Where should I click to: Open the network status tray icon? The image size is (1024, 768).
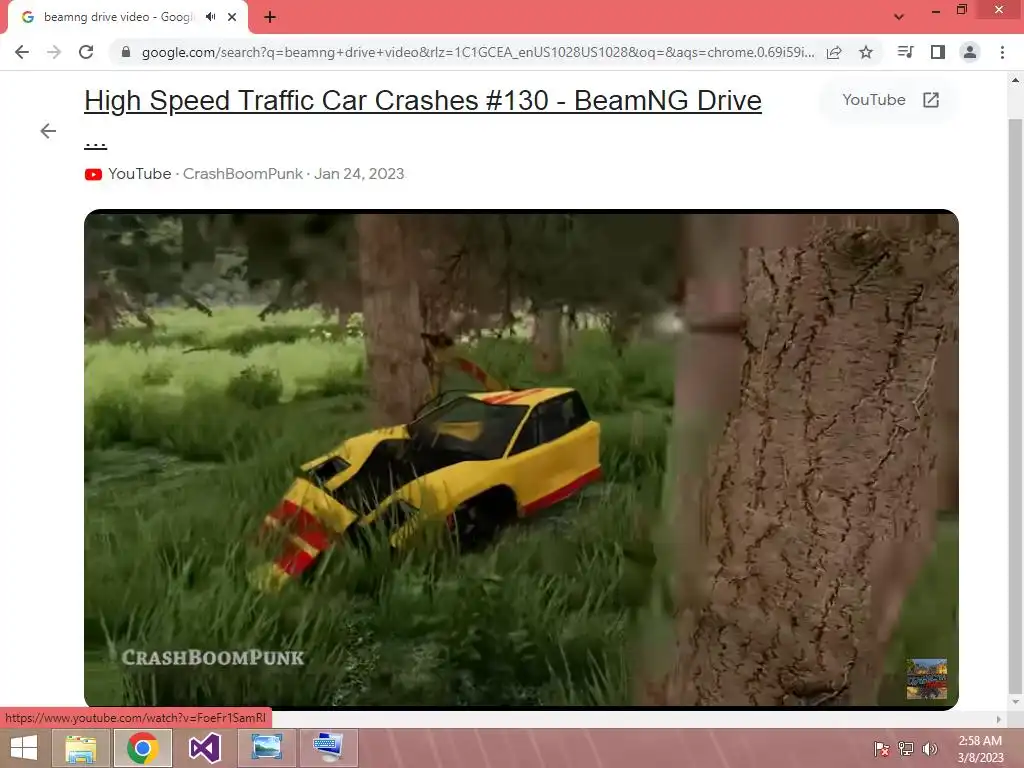[x=906, y=748]
